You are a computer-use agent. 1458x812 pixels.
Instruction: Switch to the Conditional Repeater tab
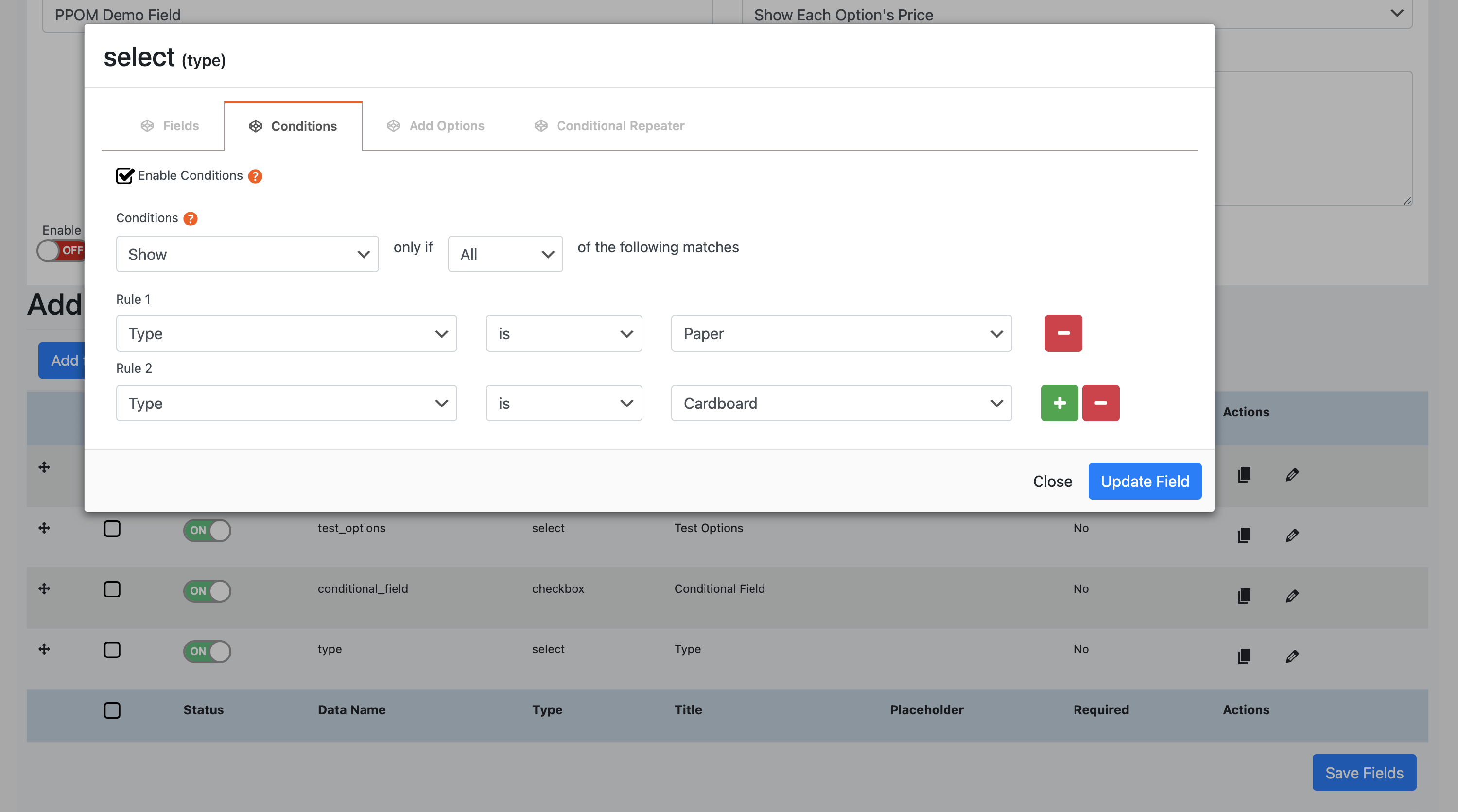609,126
